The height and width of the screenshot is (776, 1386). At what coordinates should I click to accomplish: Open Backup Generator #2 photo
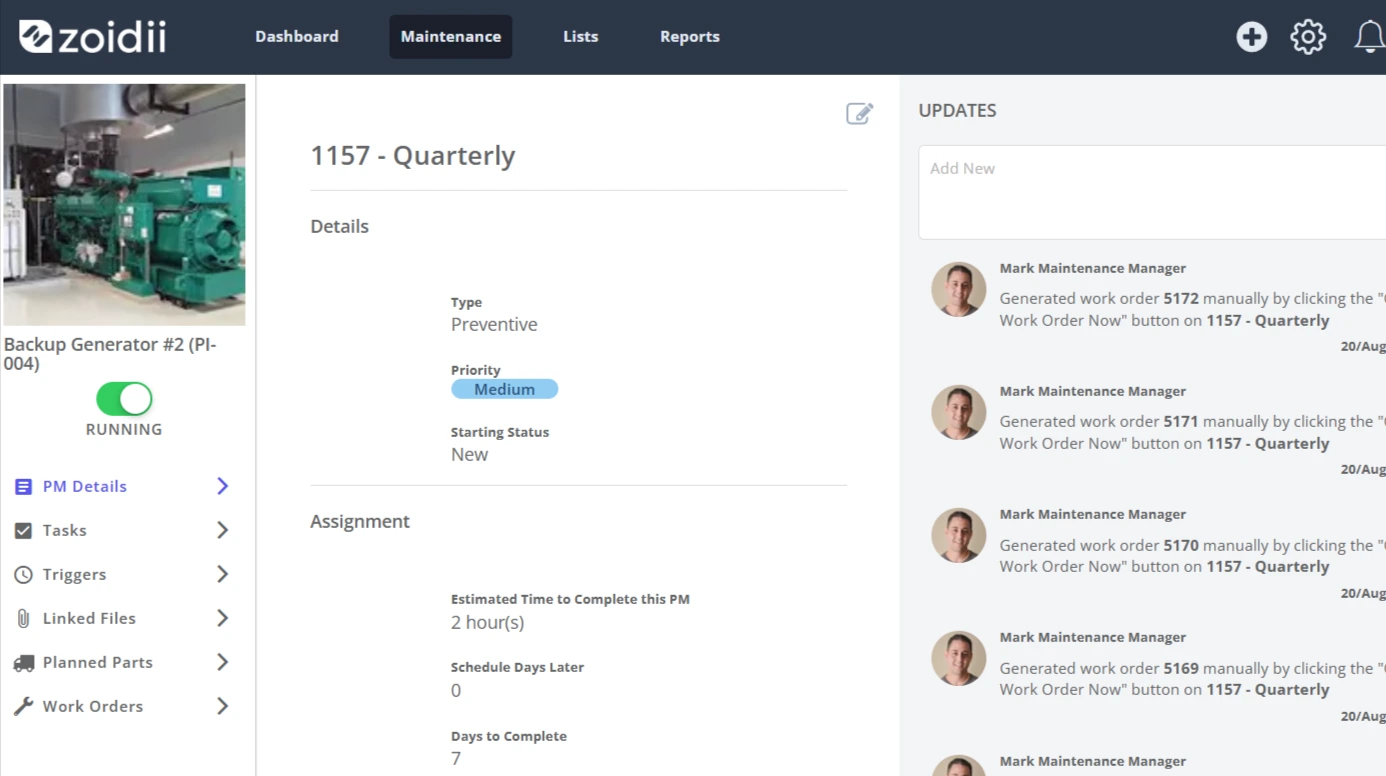tap(124, 204)
